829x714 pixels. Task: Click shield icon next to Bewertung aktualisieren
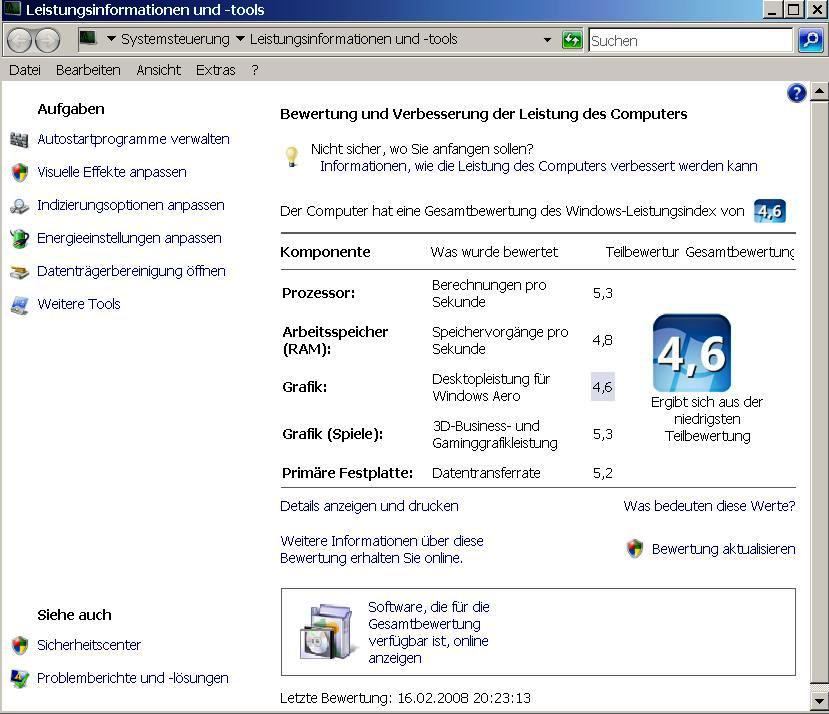pos(635,548)
